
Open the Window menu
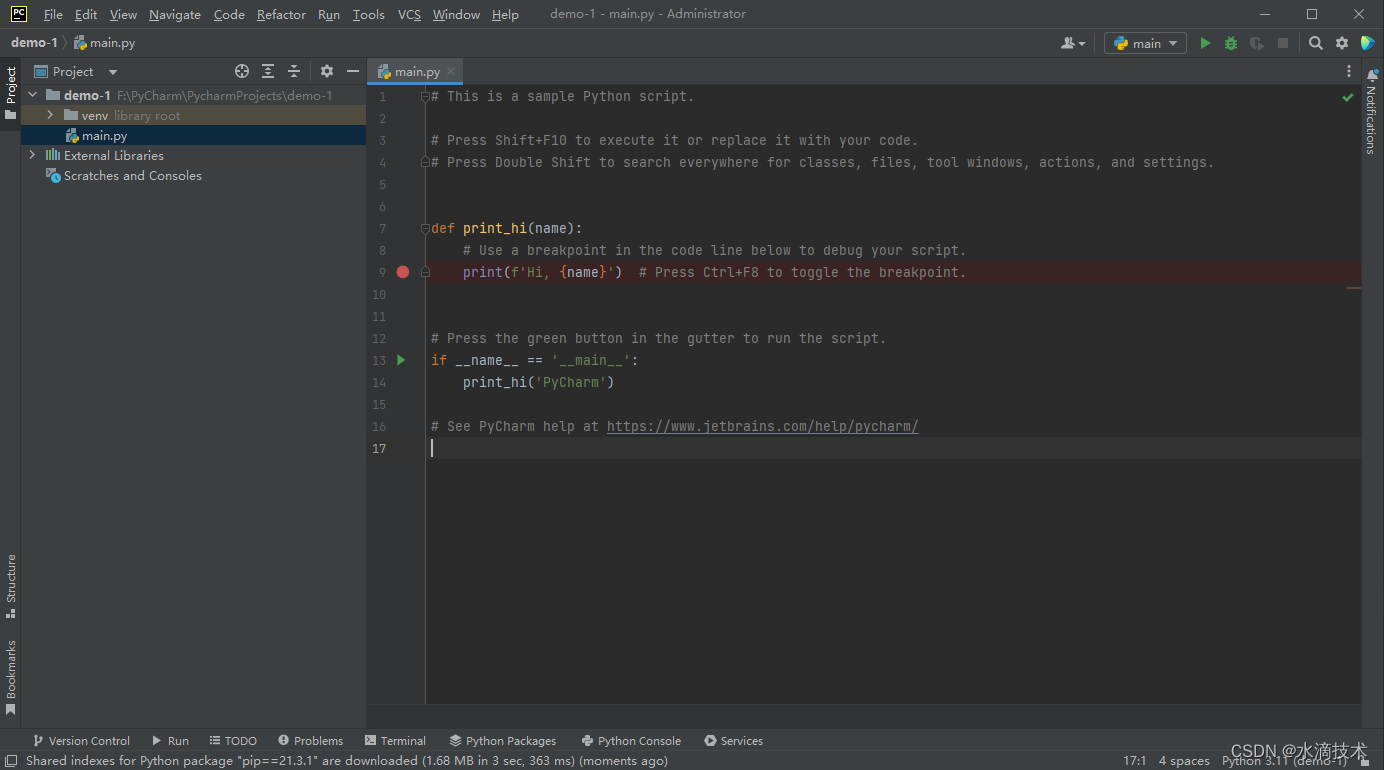(456, 14)
